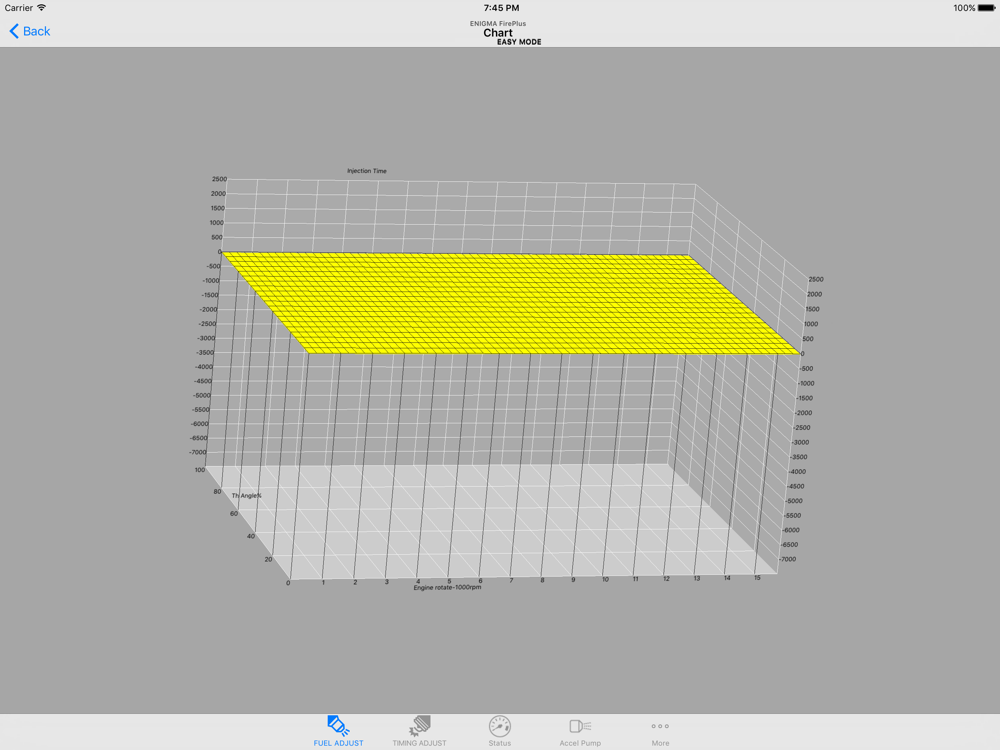Tap the battery icon in status bar

[x=987, y=8]
